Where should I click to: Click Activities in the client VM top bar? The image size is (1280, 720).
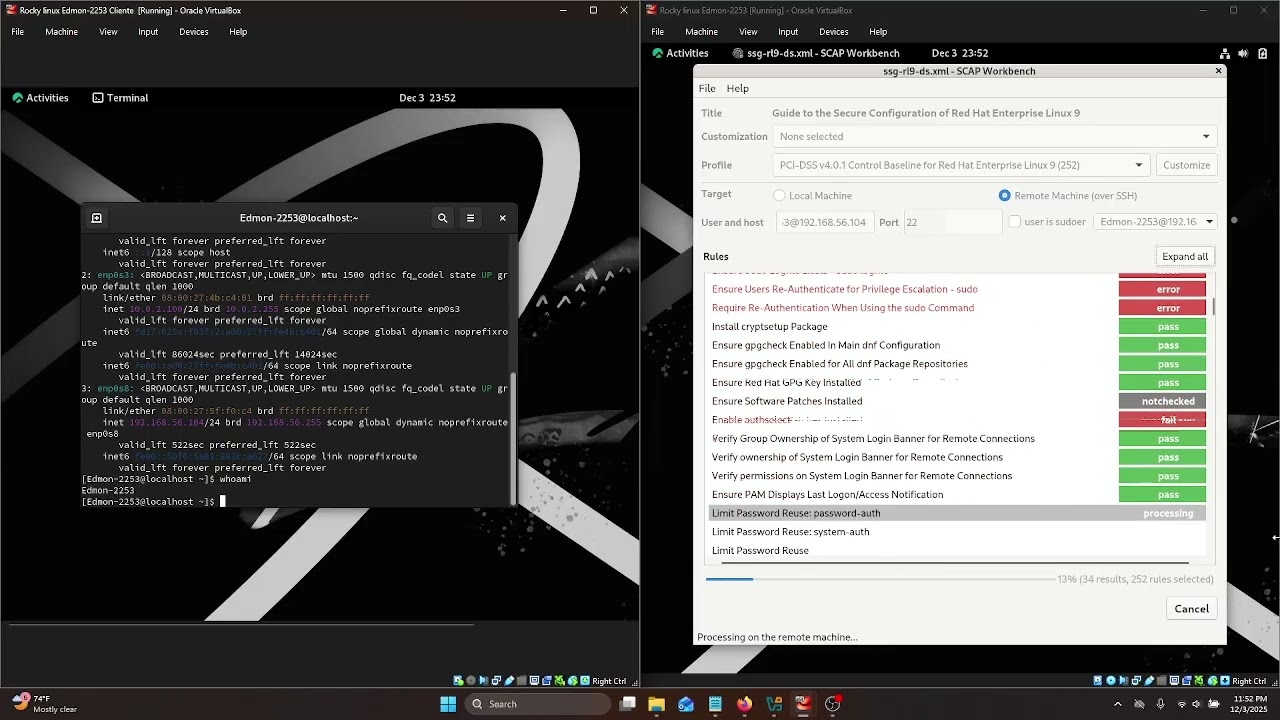coord(40,98)
